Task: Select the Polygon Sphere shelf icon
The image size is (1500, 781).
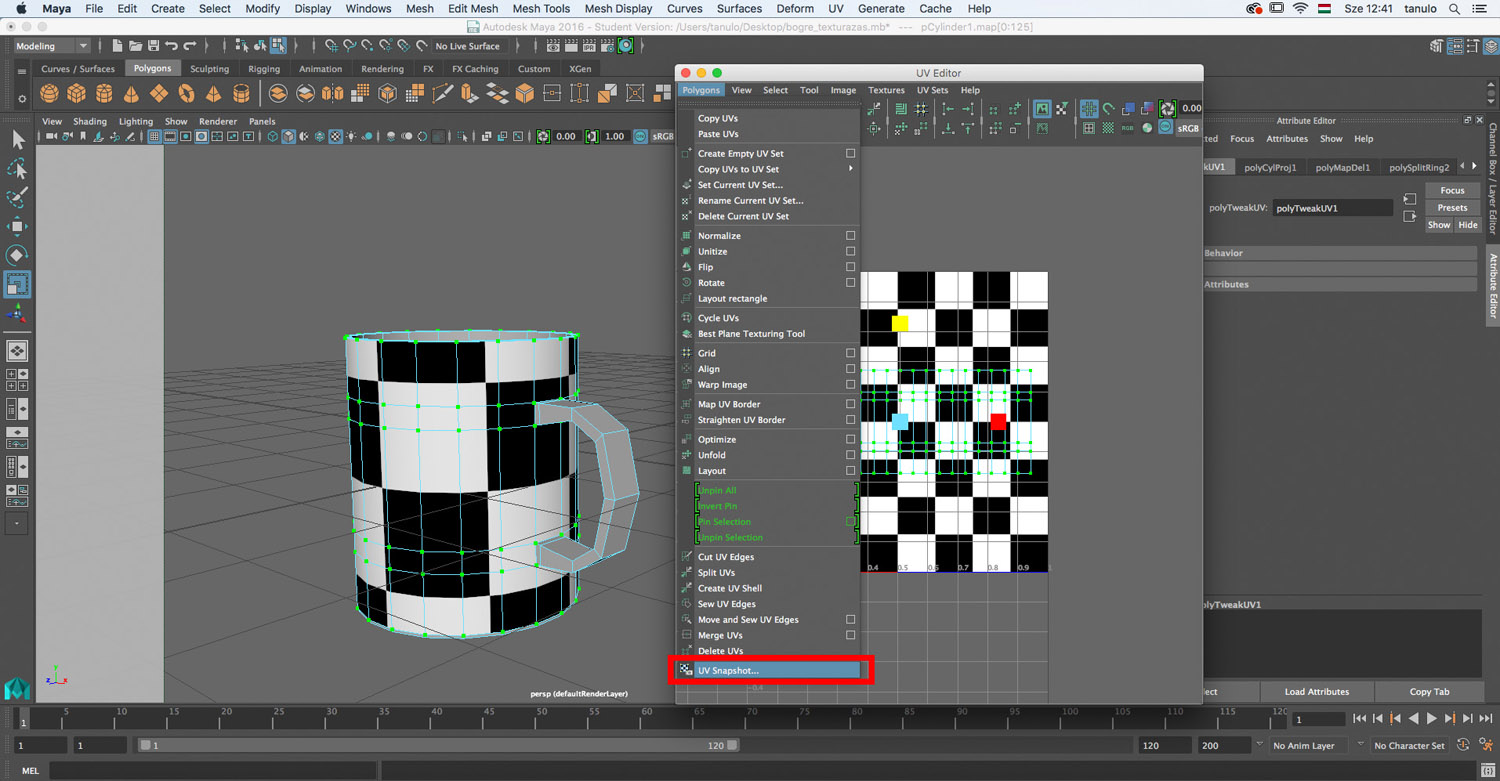Action: tap(49, 94)
